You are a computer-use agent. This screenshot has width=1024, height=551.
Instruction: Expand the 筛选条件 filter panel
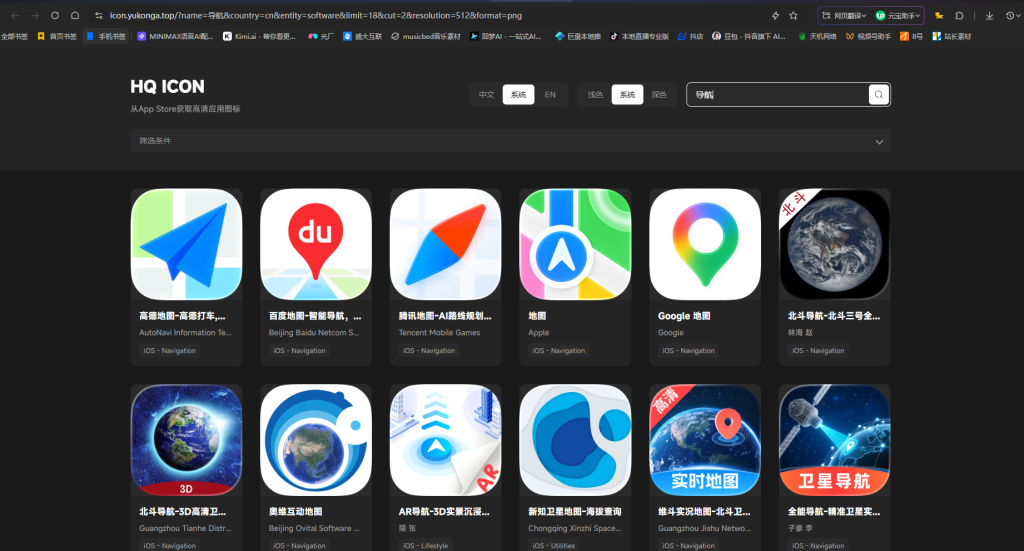511,141
